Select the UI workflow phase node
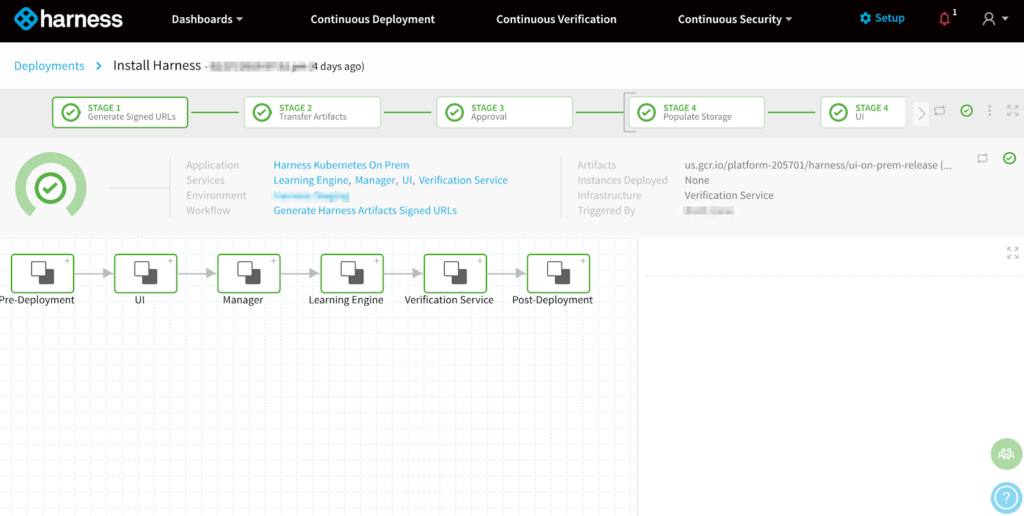This screenshot has width=1024, height=516. (146, 273)
